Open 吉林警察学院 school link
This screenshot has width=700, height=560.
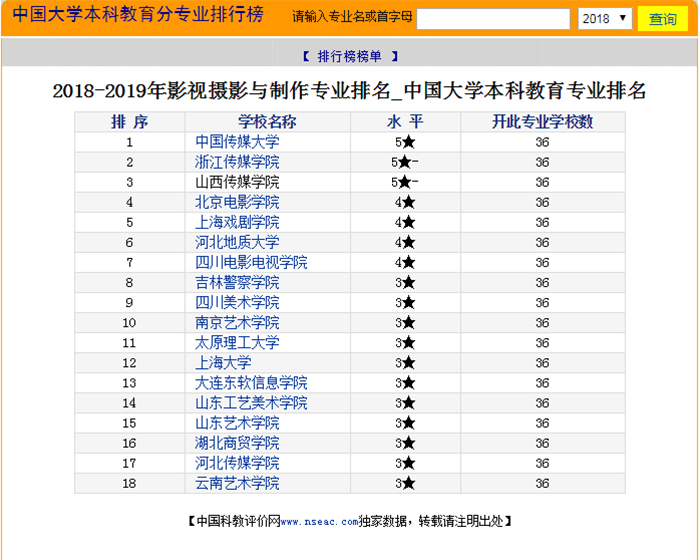237,282
